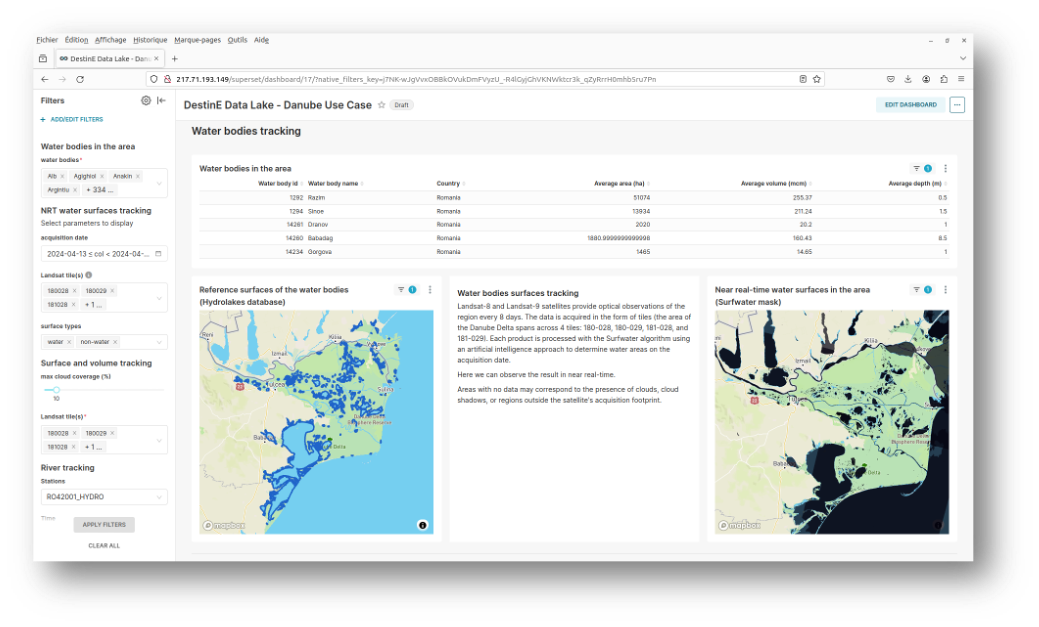Open the Firefox extensions icon

click(944, 79)
